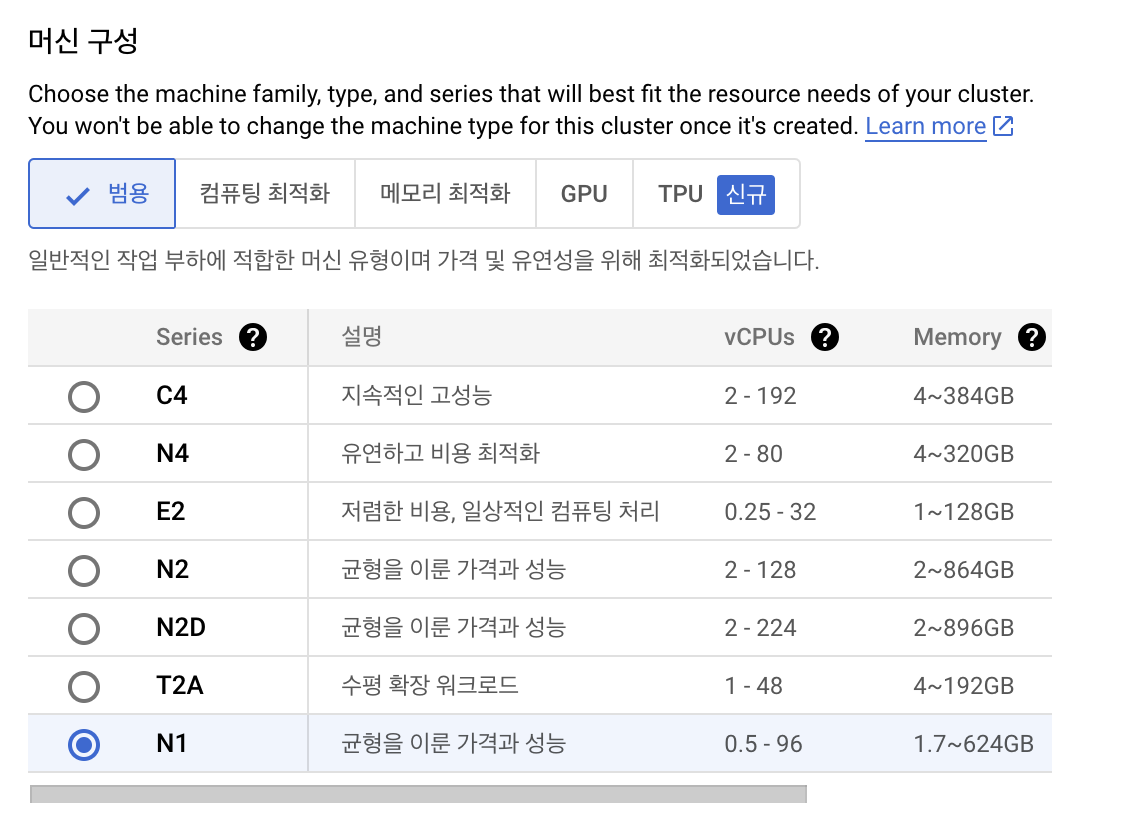Select the E2 series radio button

[x=84, y=512]
